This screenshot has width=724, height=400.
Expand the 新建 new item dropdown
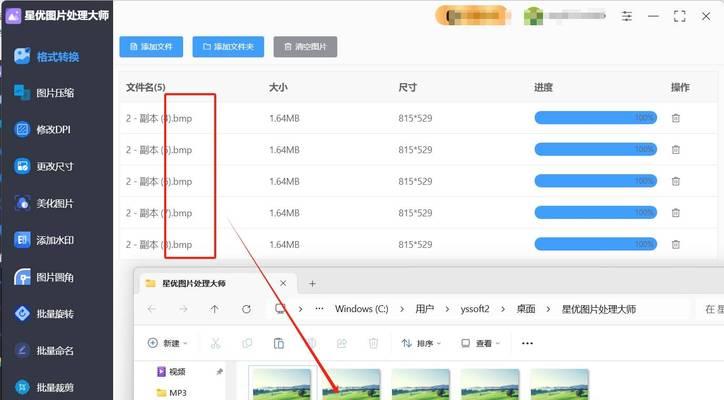click(x=168, y=343)
